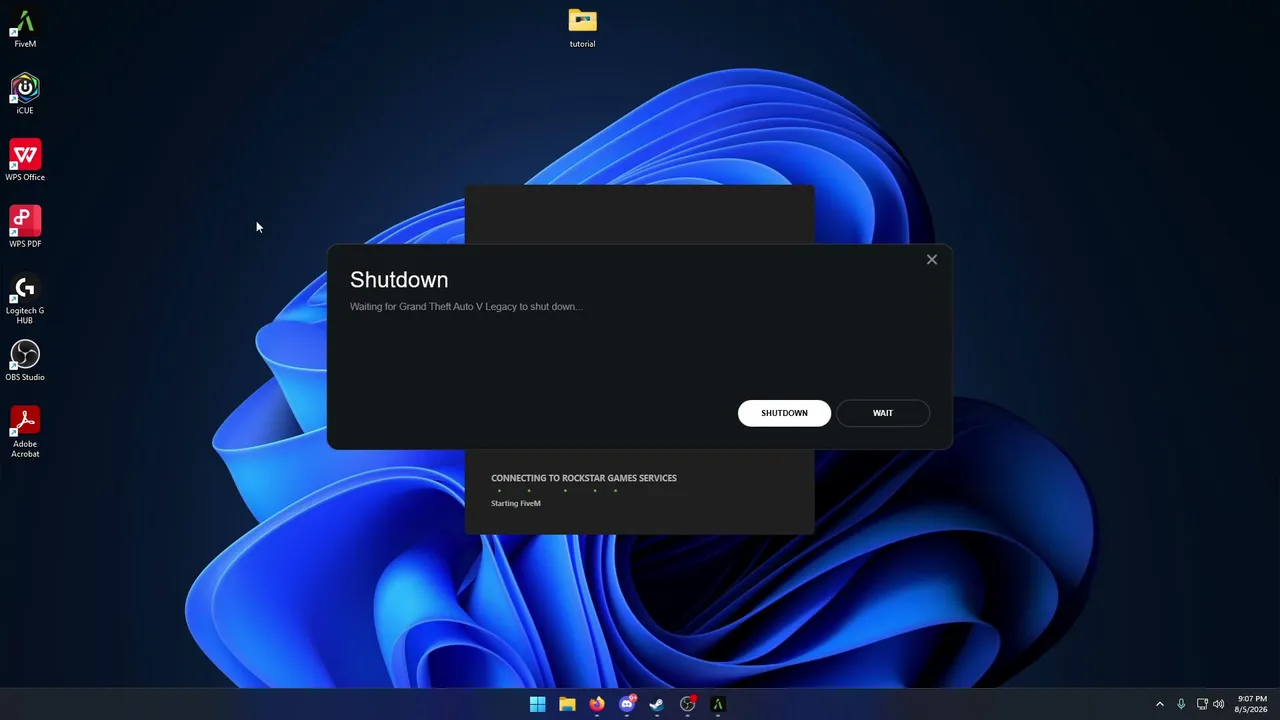Open File Explorer from the taskbar
Image resolution: width=1280 pixels, height=720 pixels.
567,704
